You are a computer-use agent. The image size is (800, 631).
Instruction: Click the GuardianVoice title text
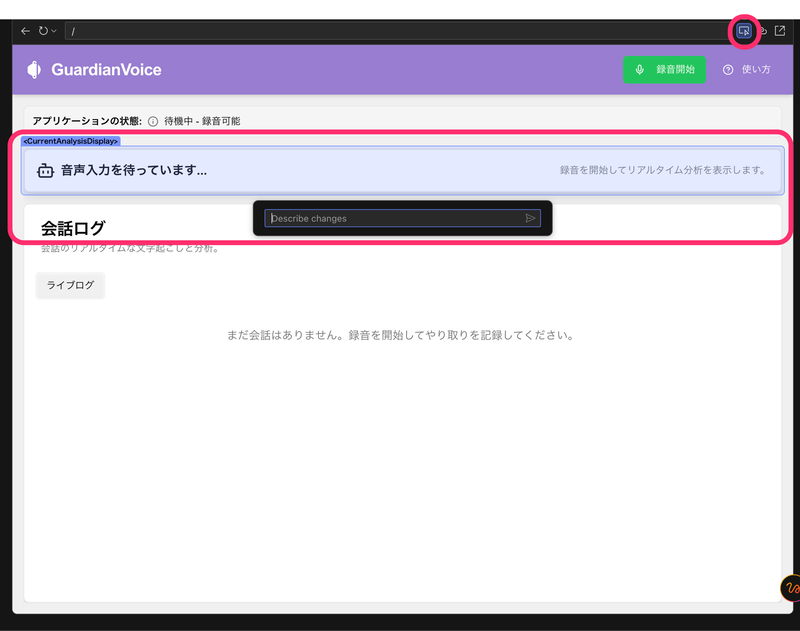106,69
